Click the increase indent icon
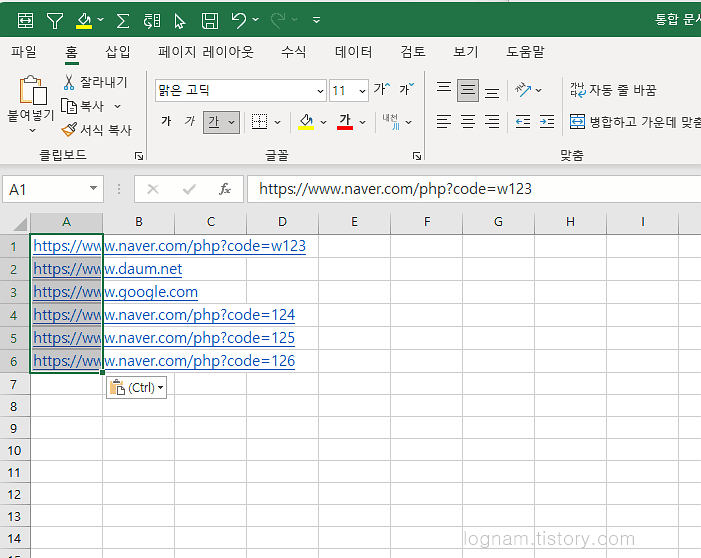The height and width of the screenshot is (558, 701). [547, 122]
